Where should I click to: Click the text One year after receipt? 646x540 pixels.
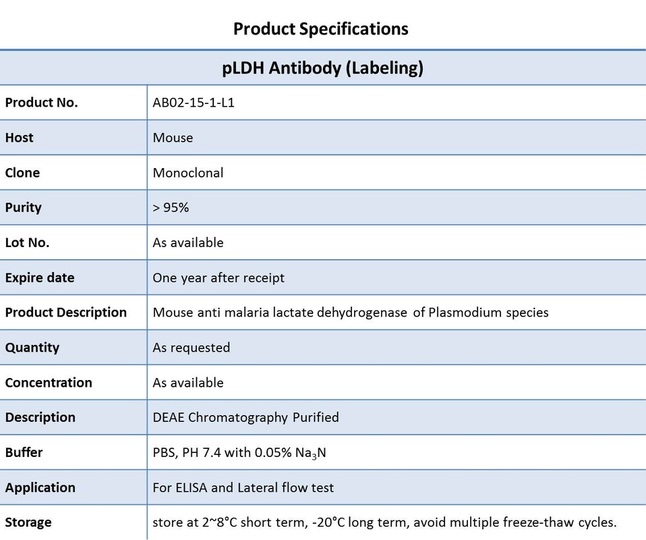pyautogui.click(x=218, y=278)
